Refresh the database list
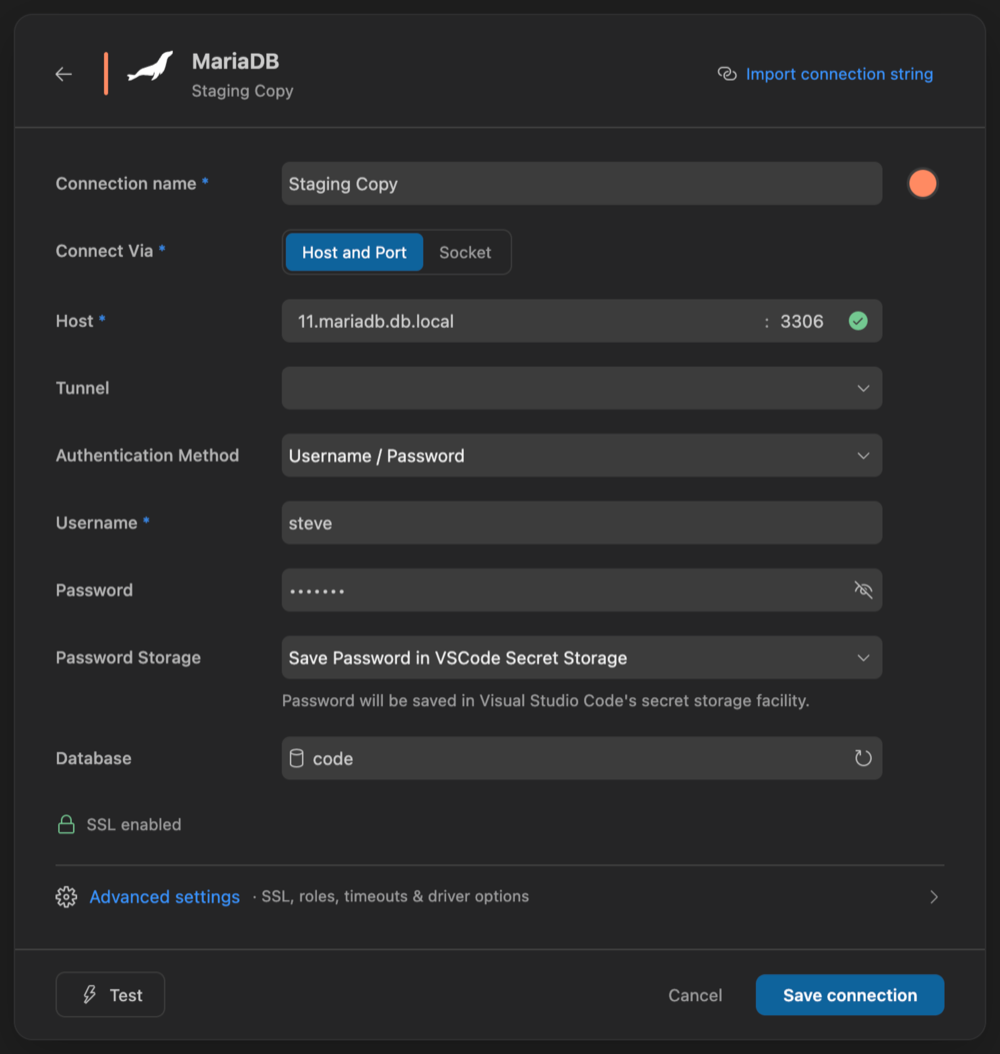1000x1054 pixels. (x=864, y=758)
